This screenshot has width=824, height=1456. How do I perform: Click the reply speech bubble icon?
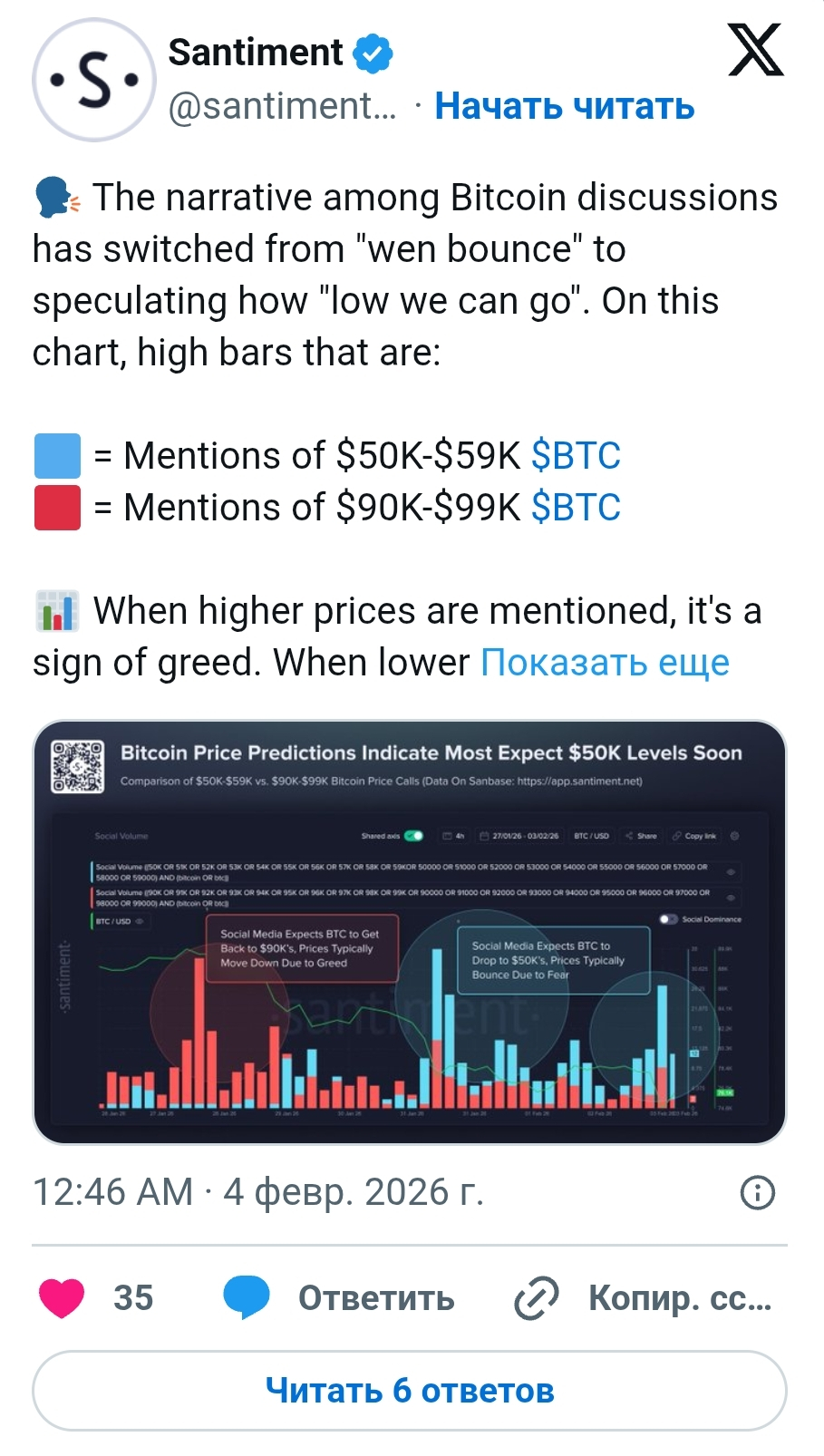point(247,1296)
